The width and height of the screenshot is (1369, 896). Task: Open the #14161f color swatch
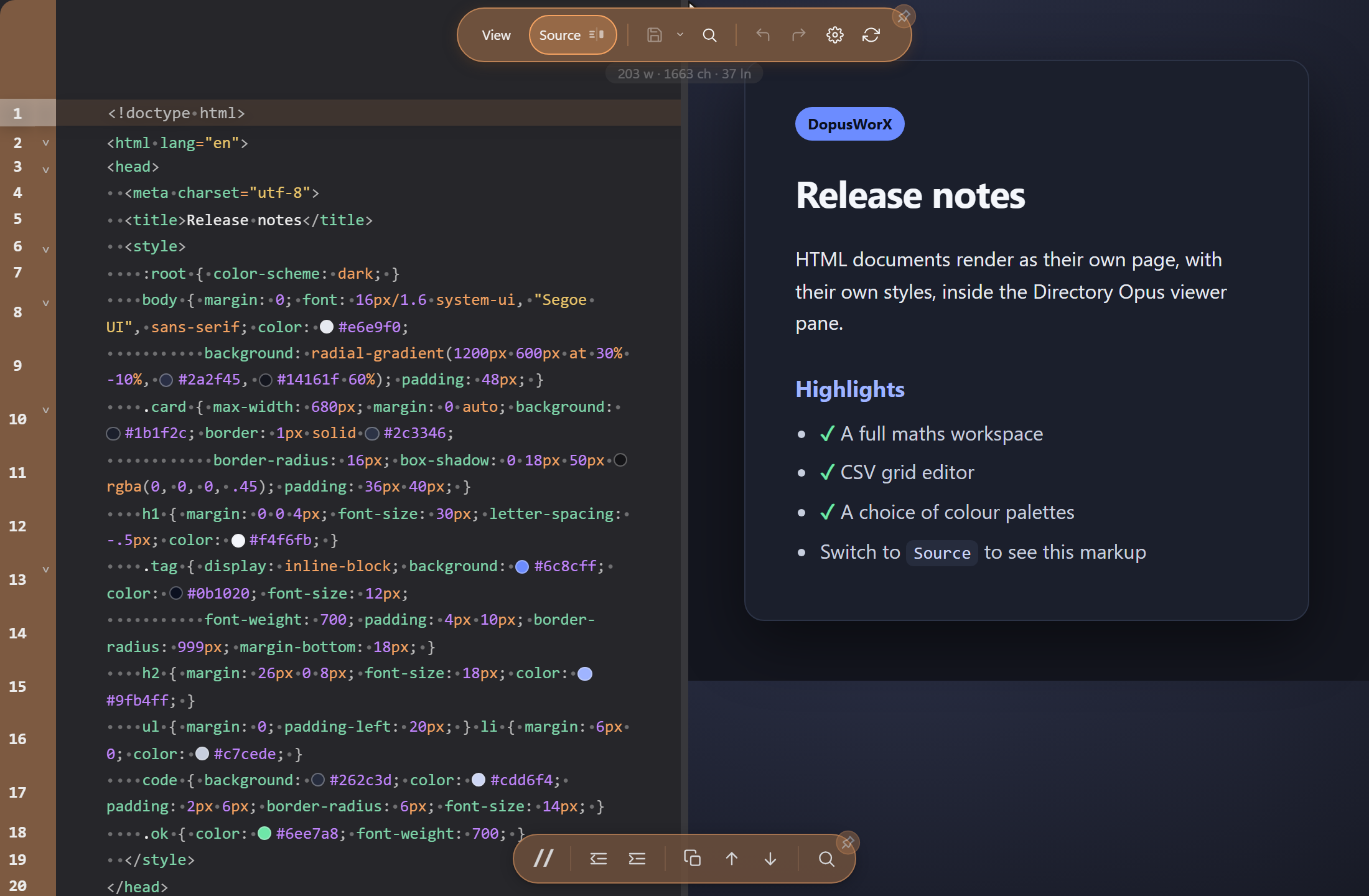tap(265, 380)
